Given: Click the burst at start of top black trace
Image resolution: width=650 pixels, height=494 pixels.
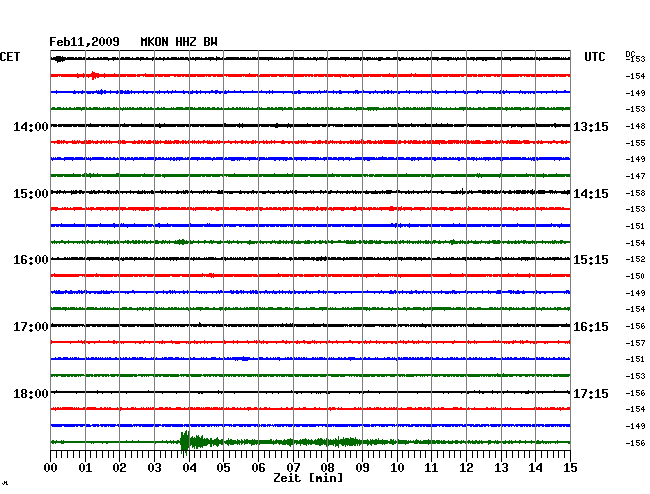Looking at the screenshot, I should pyautogui.click(x=60, y=59).
